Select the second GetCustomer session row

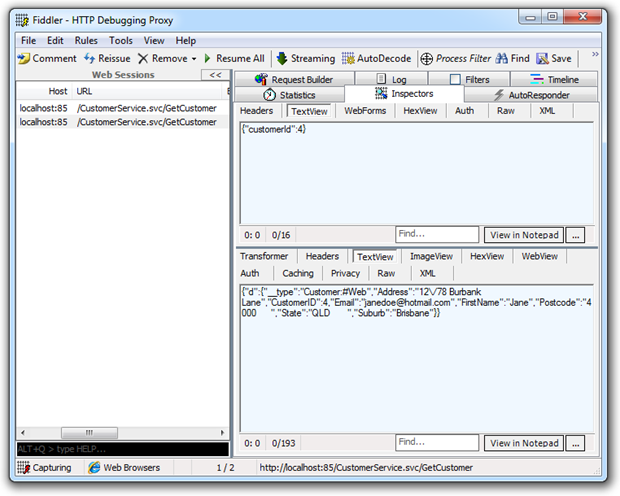click(x=123, y=122)
